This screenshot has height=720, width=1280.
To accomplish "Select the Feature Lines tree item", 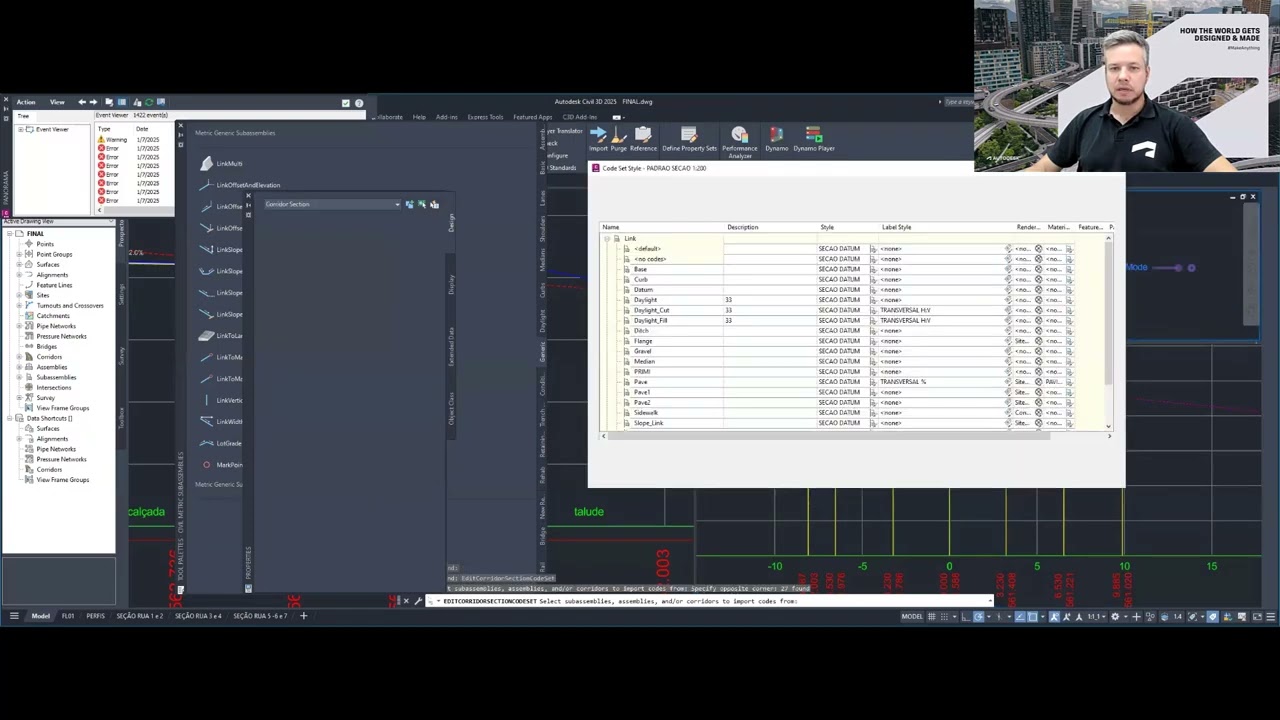I will [54, 285].
